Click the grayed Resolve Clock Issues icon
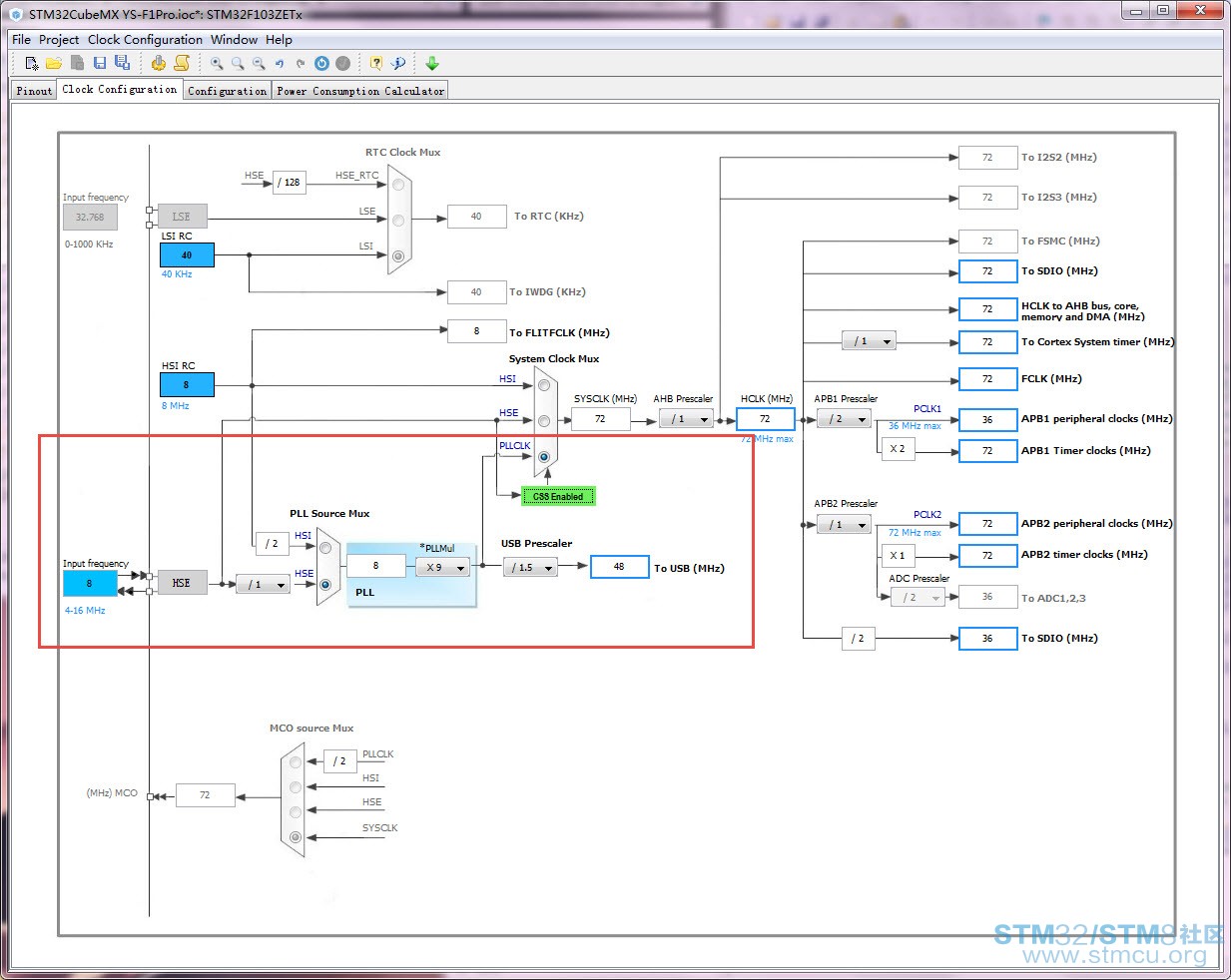This screenshot has width=1231, height=980. [342, 63]
